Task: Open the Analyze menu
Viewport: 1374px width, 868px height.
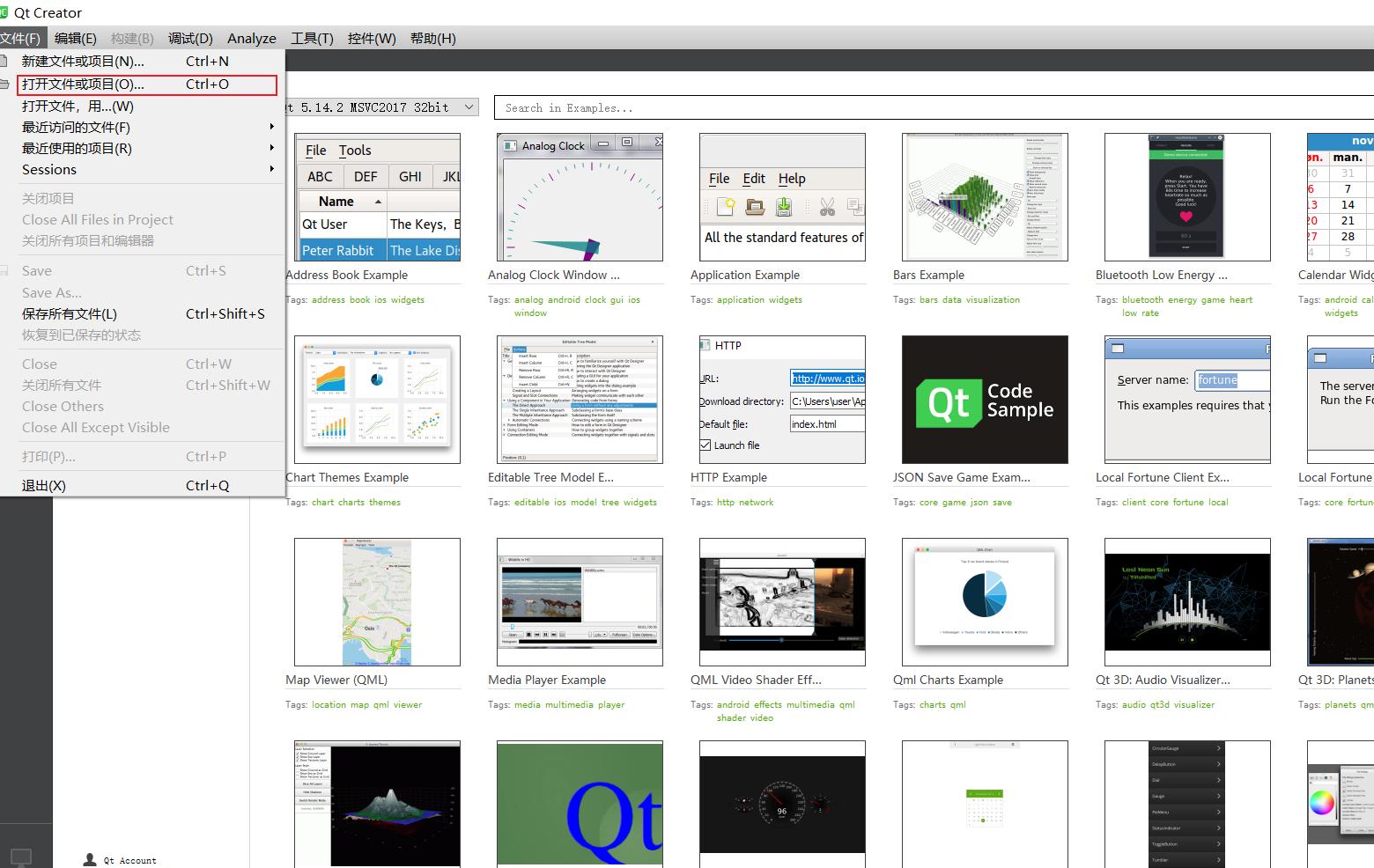Action: (251, 38)
